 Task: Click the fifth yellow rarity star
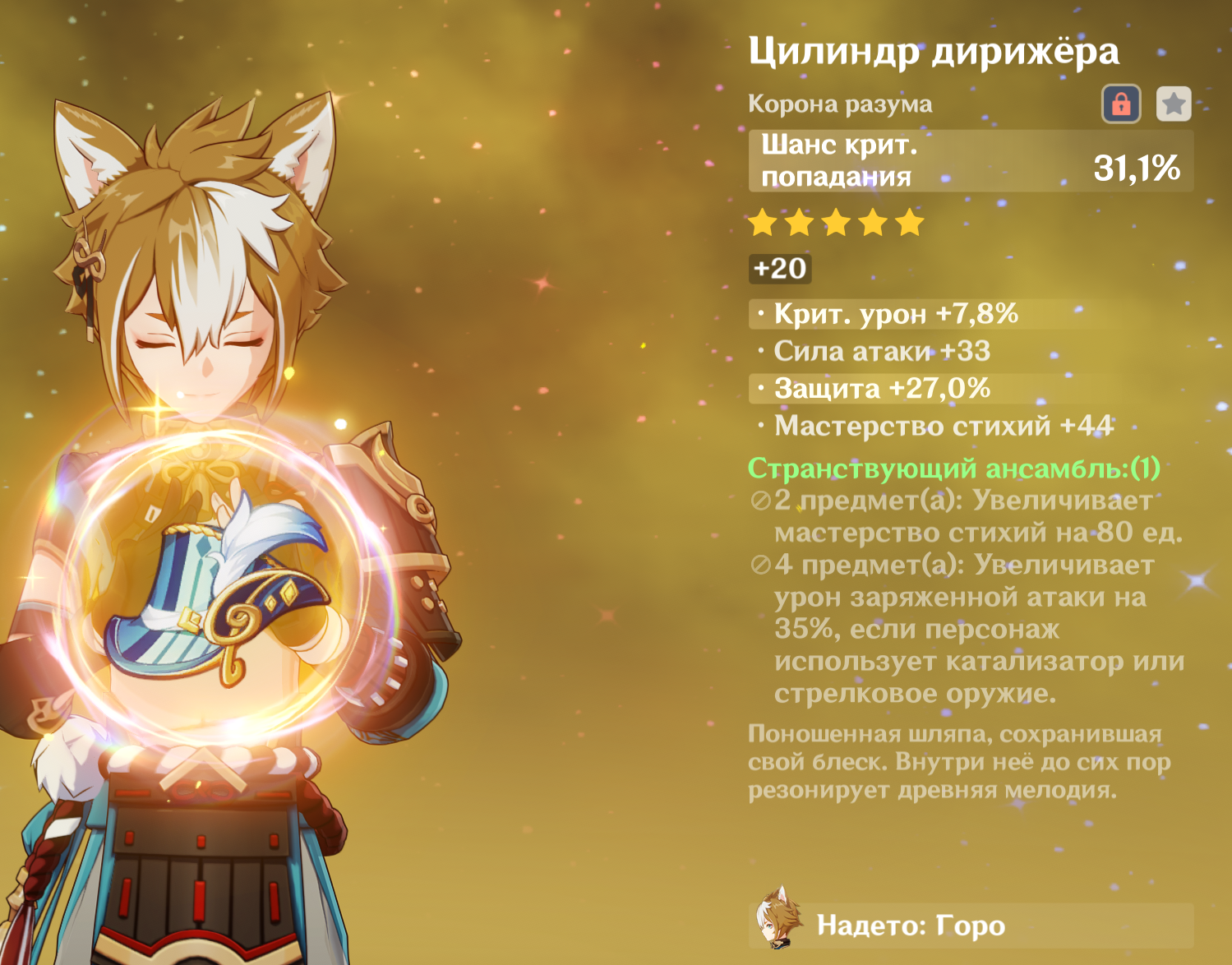pos(910,223)
